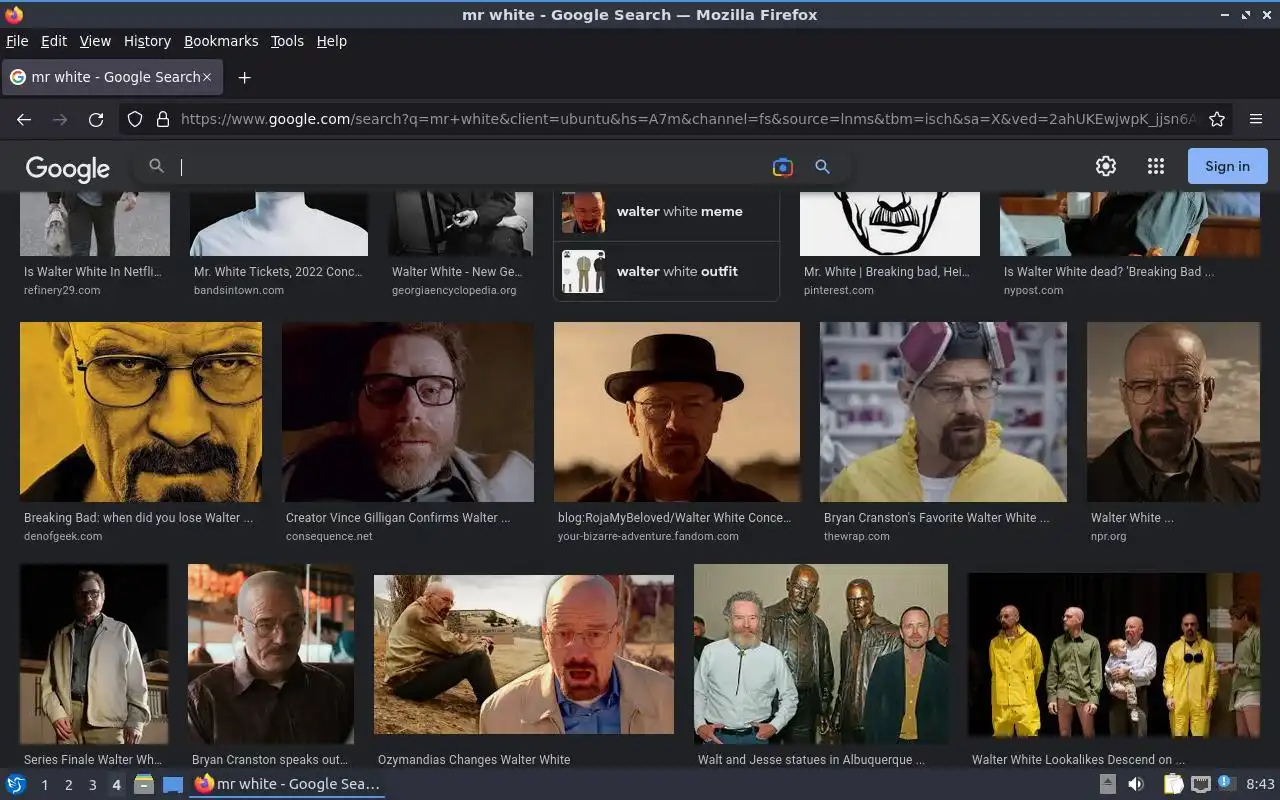Open a new tab with plus button
Viewport: 1280px width, 800px height.
(x=244, y=77)
